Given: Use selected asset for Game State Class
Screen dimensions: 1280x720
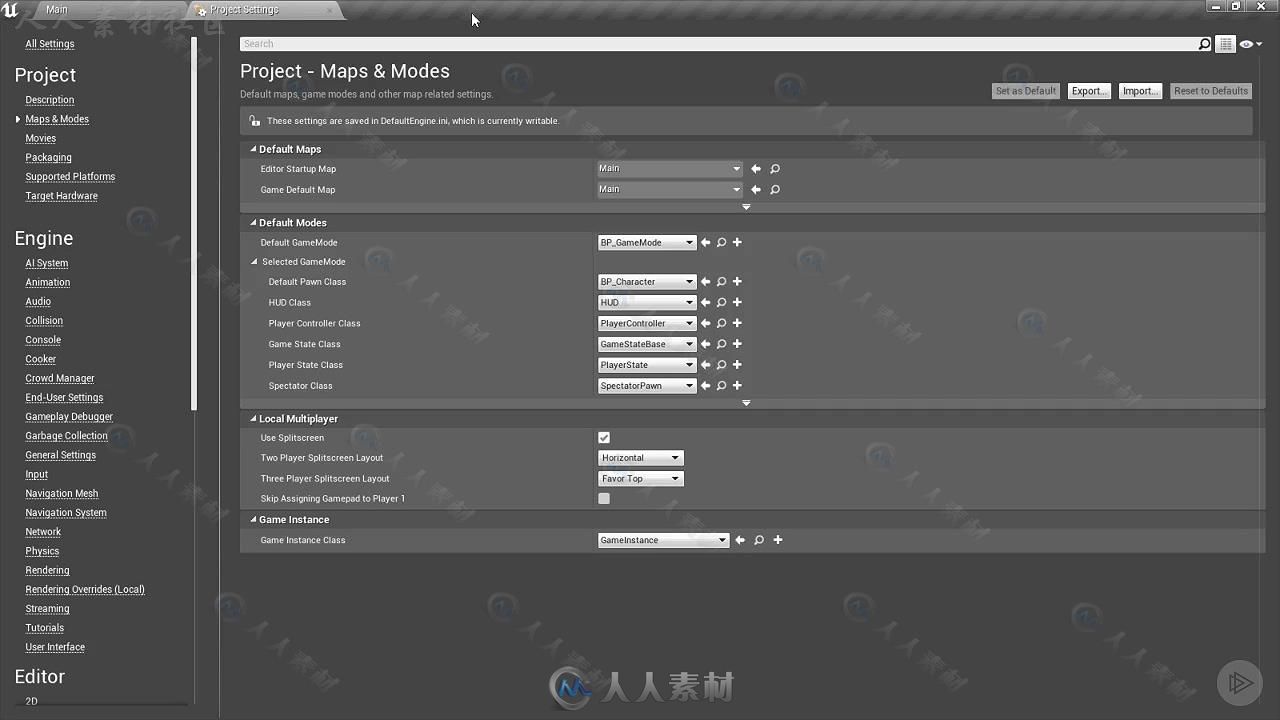Looking at the screenshot, I should coord(706,344).
